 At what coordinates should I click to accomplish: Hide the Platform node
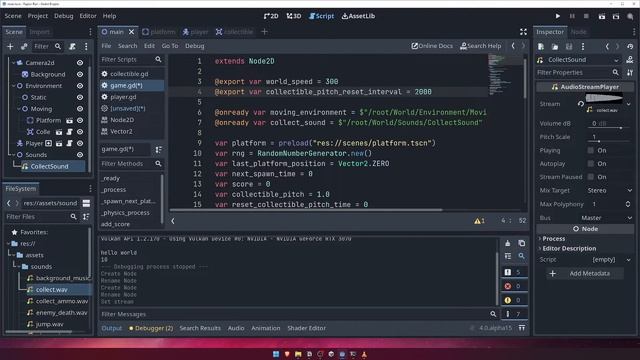80,120
